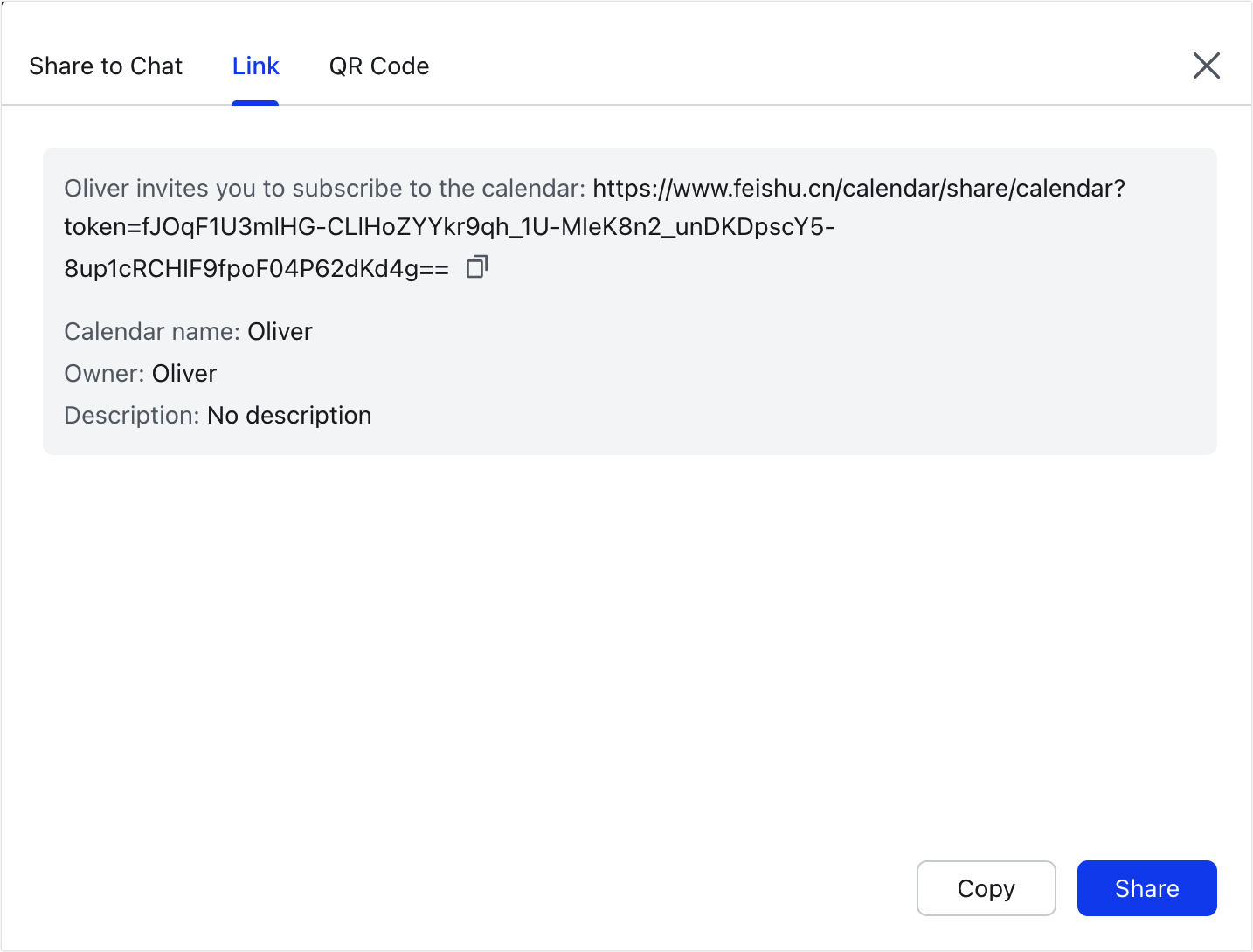View the QR Code sharing option
1253x952 pixels.
[379, 66]
